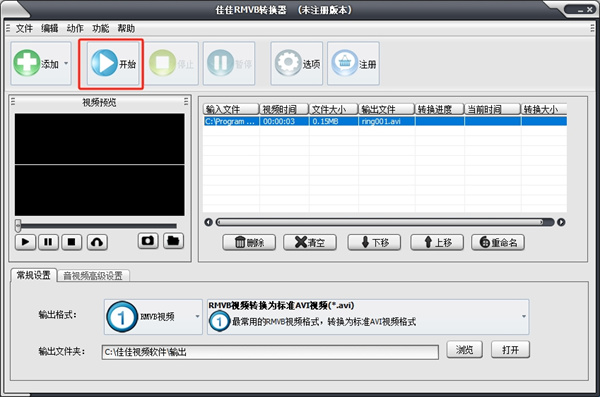The width and height of the screenshot is (600, 397).
Task: Click the 文件大小 column header
Action: [x=333, y=109]
